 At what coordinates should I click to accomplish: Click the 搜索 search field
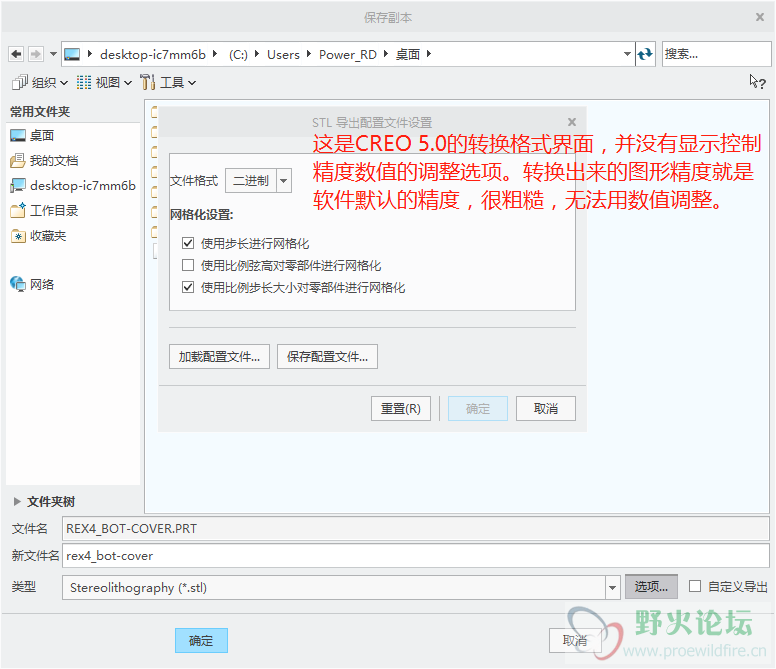click(x=716, y=54)
